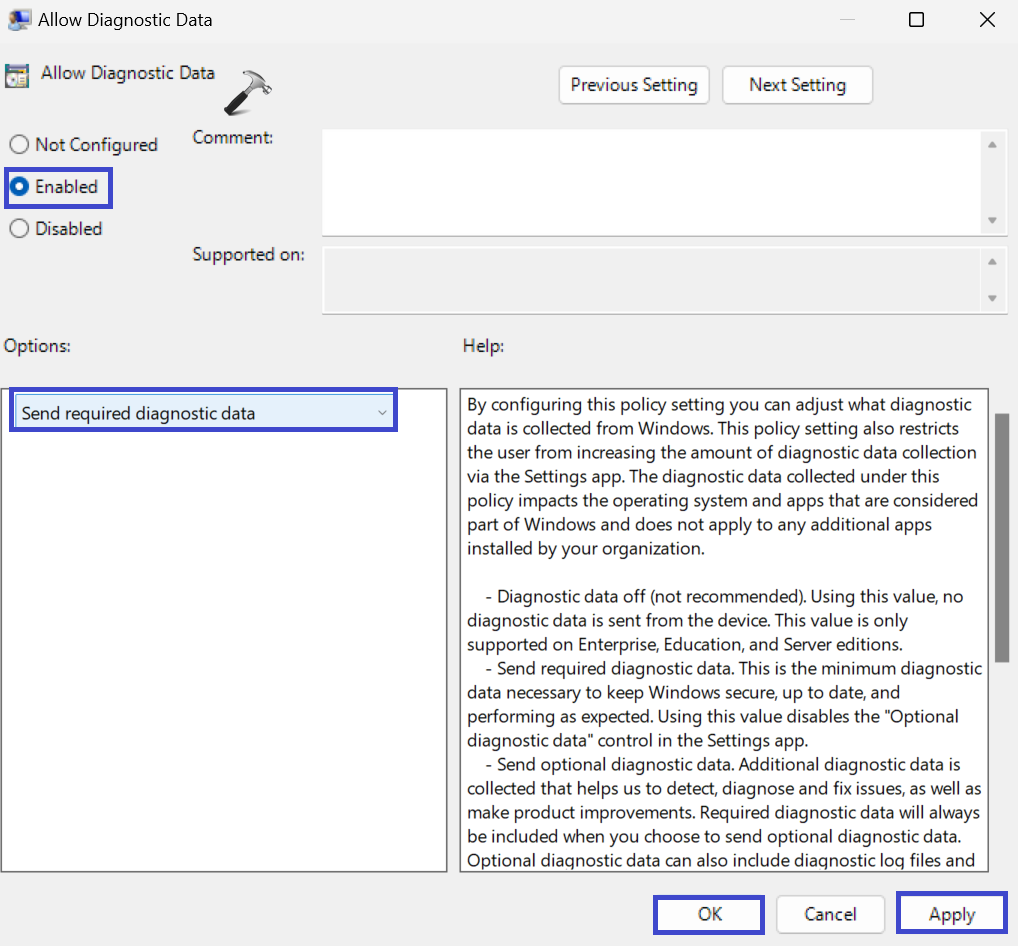1018x946 pixels.
Task: Click the policy icon beside the setting heading
Action: (16, 76)
